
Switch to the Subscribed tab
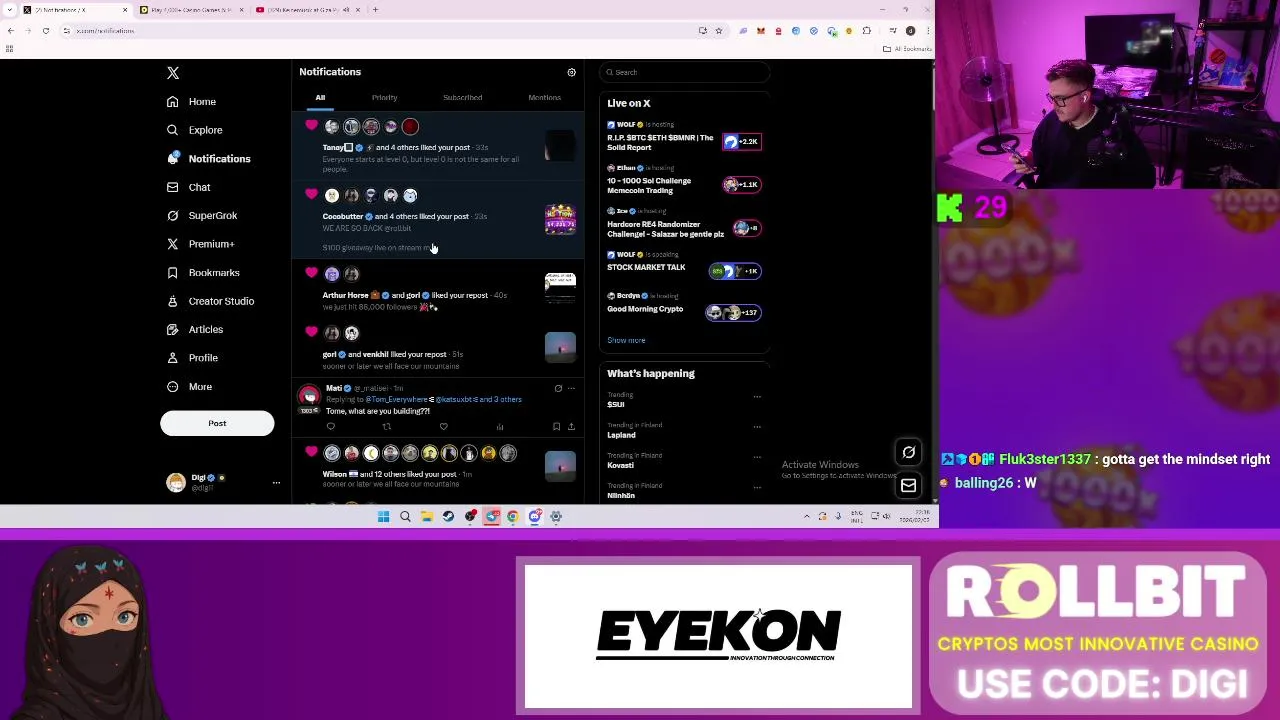[x=462, y=98]
